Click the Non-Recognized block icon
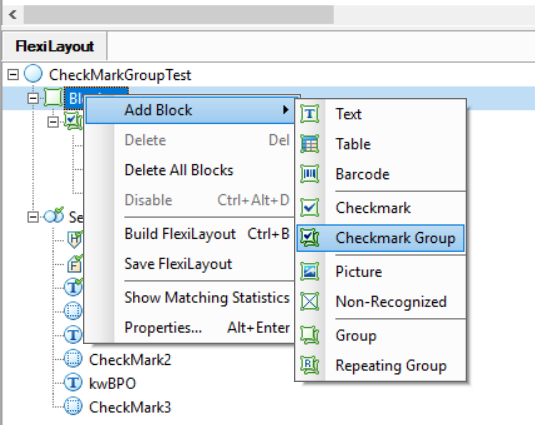The width and height of the screenshot is (535, 425). (309, 302)
